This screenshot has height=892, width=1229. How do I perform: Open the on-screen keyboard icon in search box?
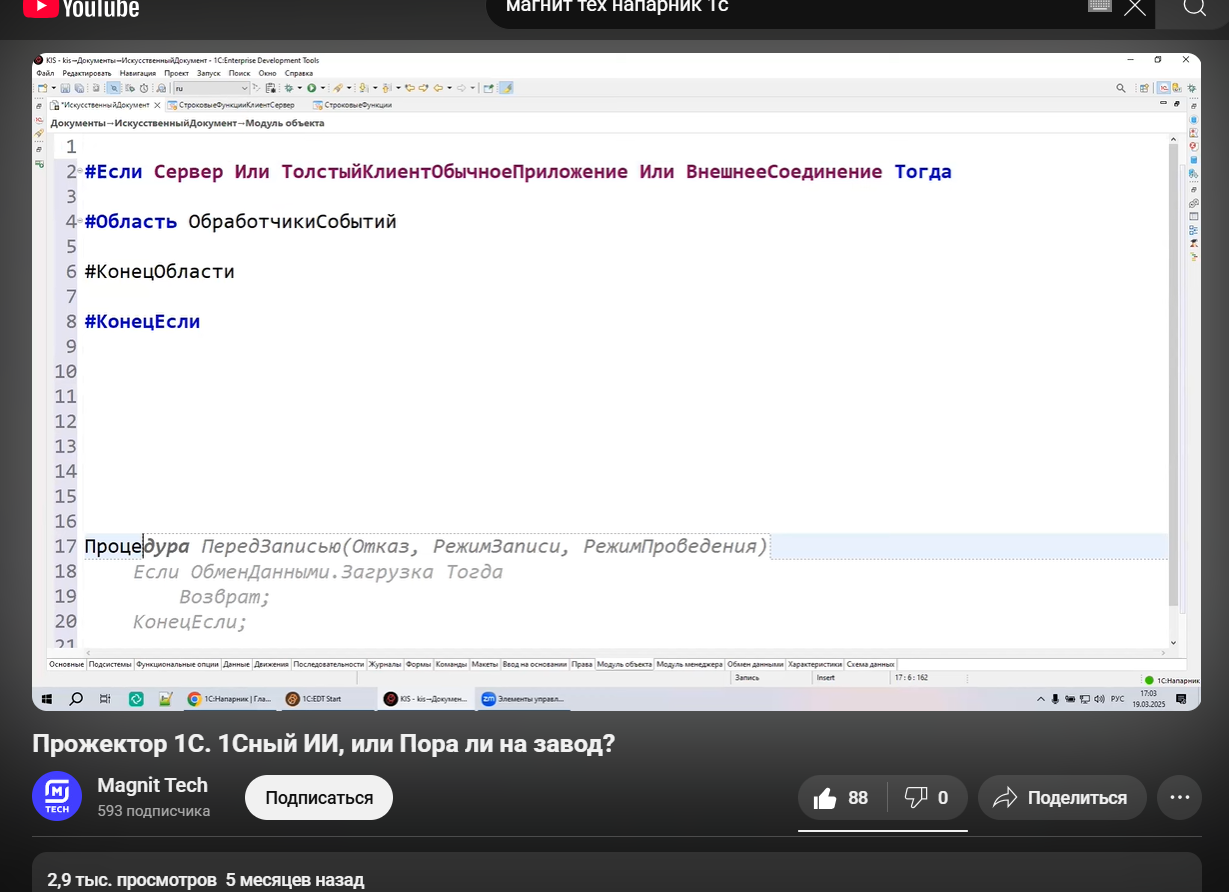point(1100,5)
